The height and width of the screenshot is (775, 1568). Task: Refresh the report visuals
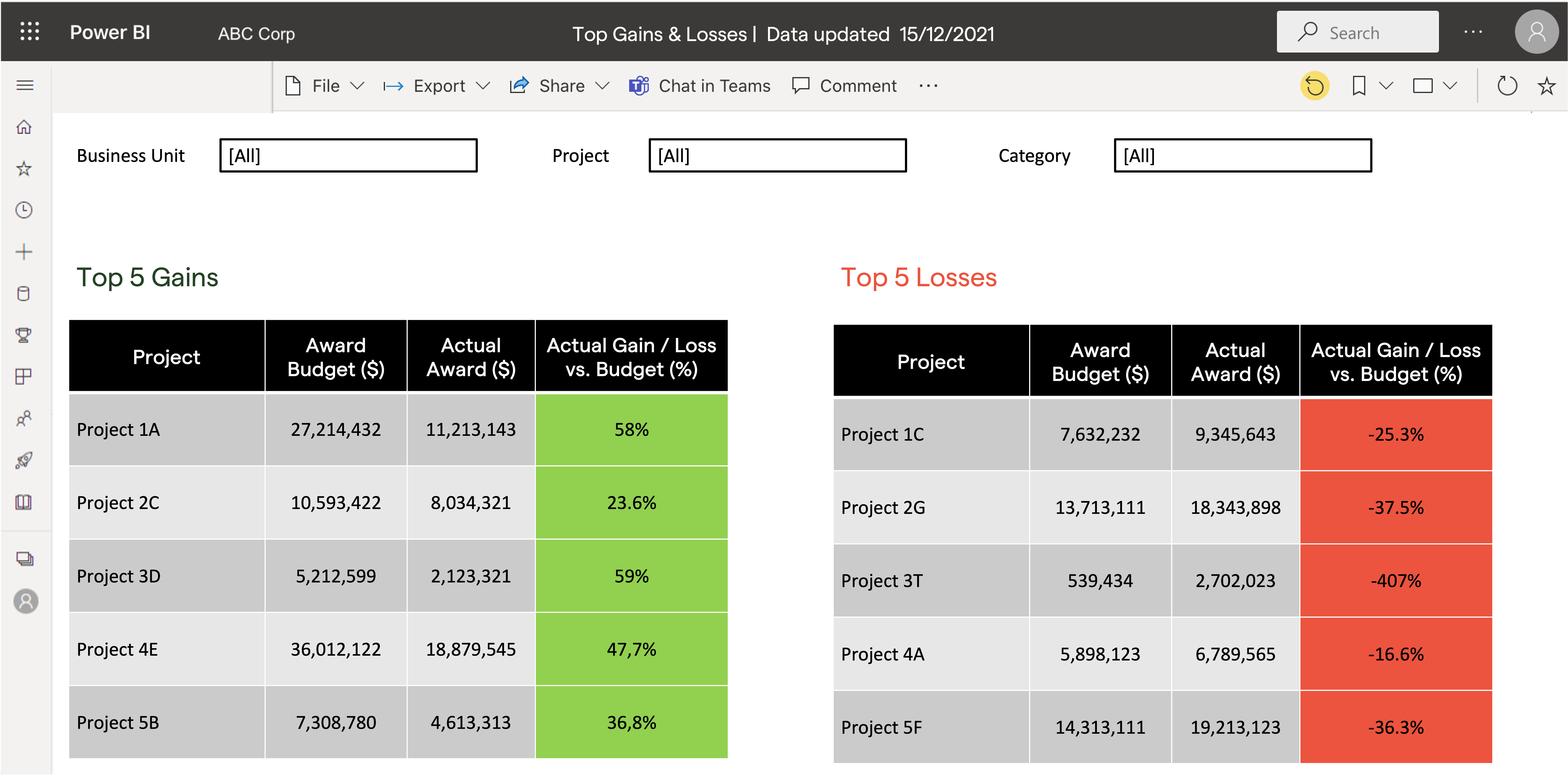pyautogui.click(x=1507, y=86)
